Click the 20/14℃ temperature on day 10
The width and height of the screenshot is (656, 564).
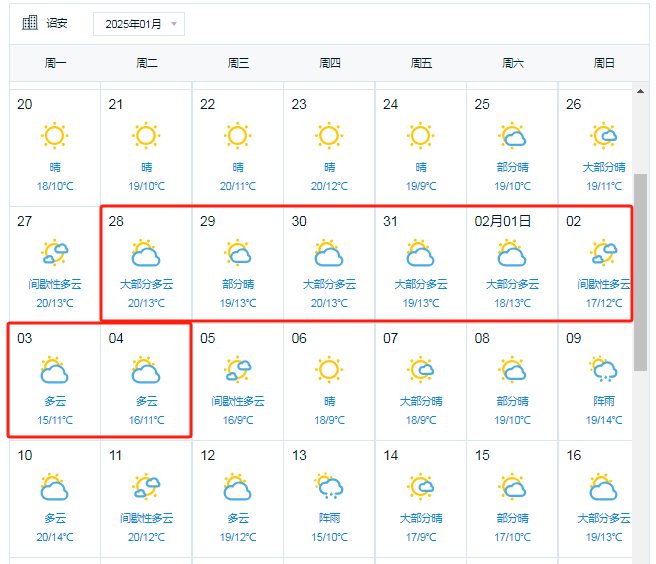[55, 537]
